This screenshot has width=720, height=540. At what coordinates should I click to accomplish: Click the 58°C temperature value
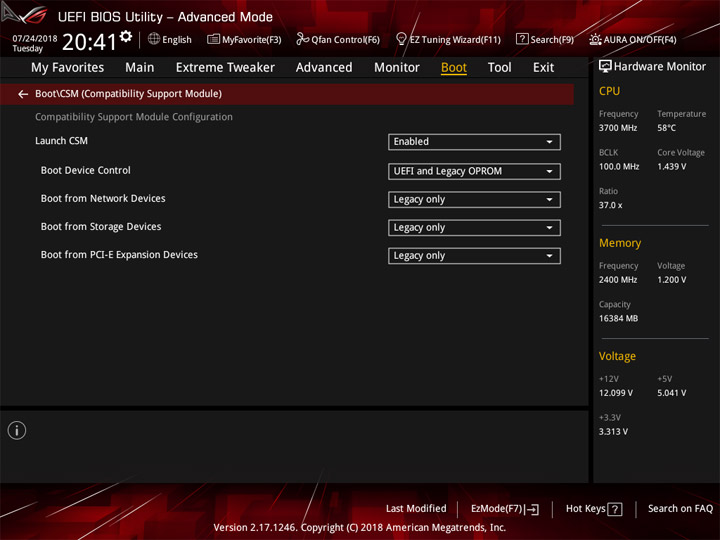(x=666, y=128)
